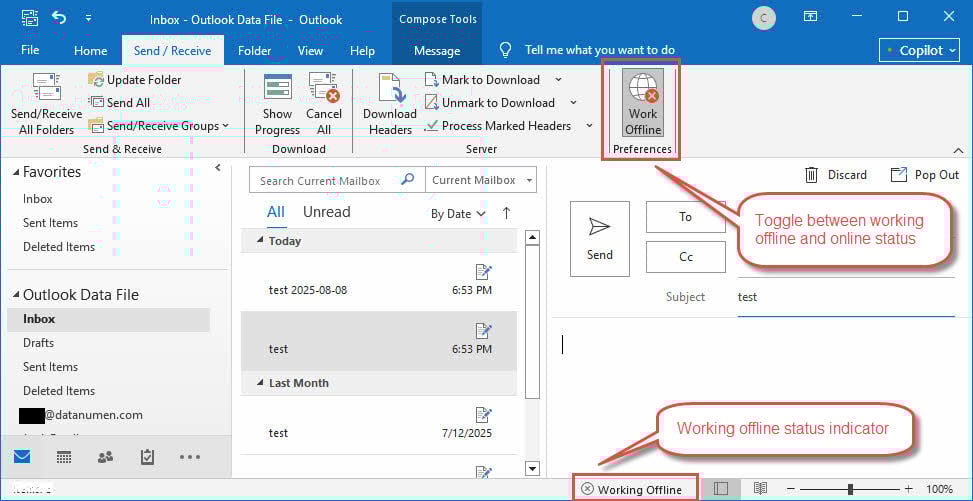Click Process Marked Headers
Screen dimensions: 973x501
499,125
